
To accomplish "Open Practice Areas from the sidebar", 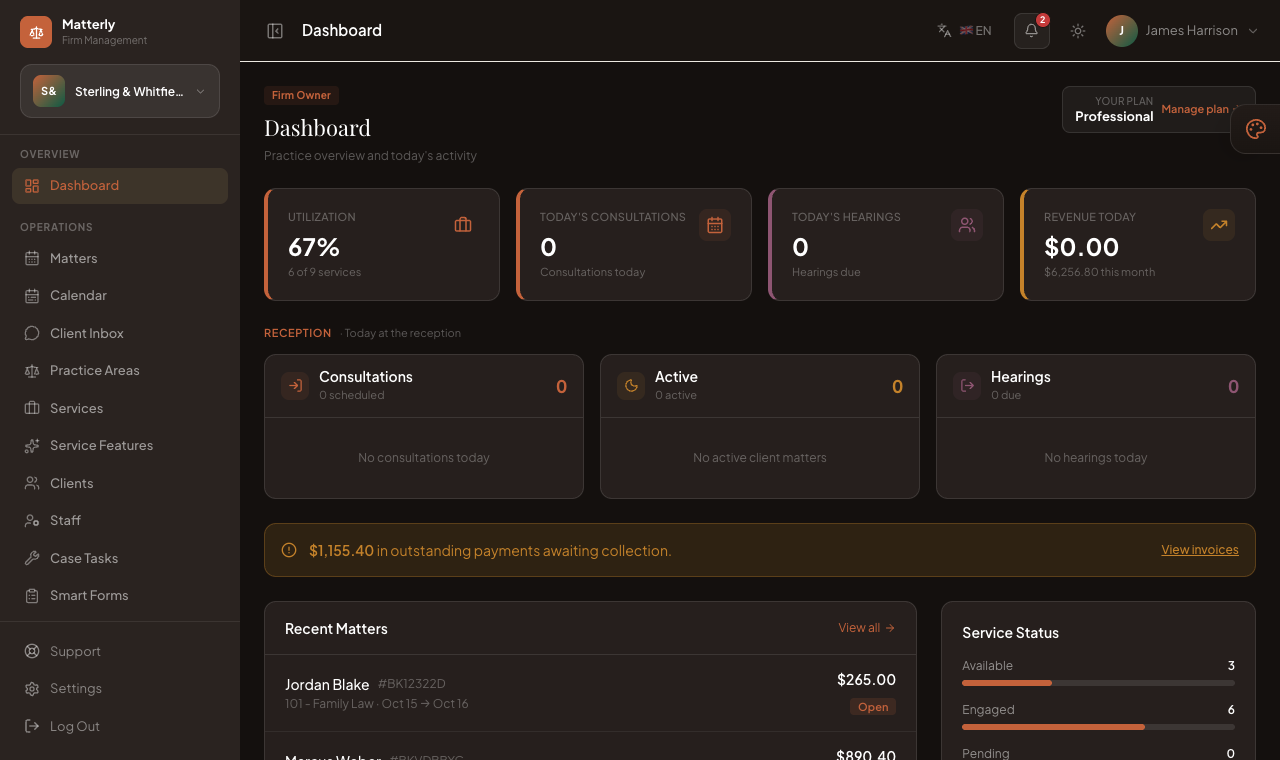I will point(120,371).
